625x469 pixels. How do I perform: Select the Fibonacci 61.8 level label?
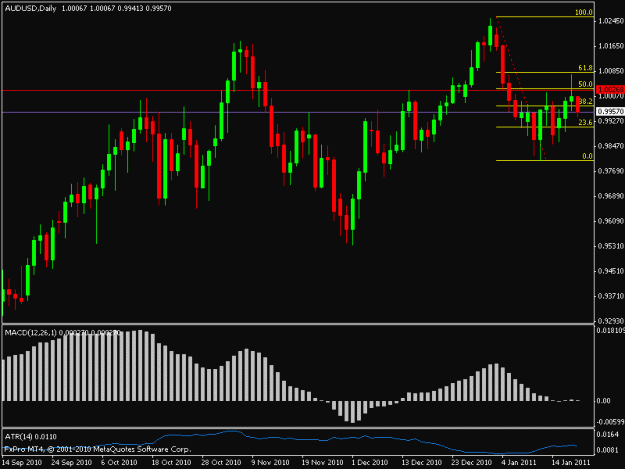(x=585, y=68)
